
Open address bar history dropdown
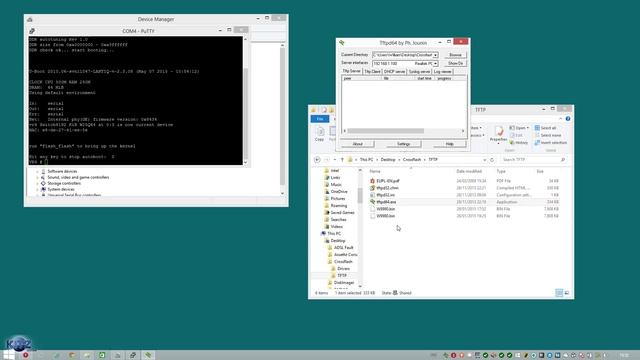(x=484, y=160)
